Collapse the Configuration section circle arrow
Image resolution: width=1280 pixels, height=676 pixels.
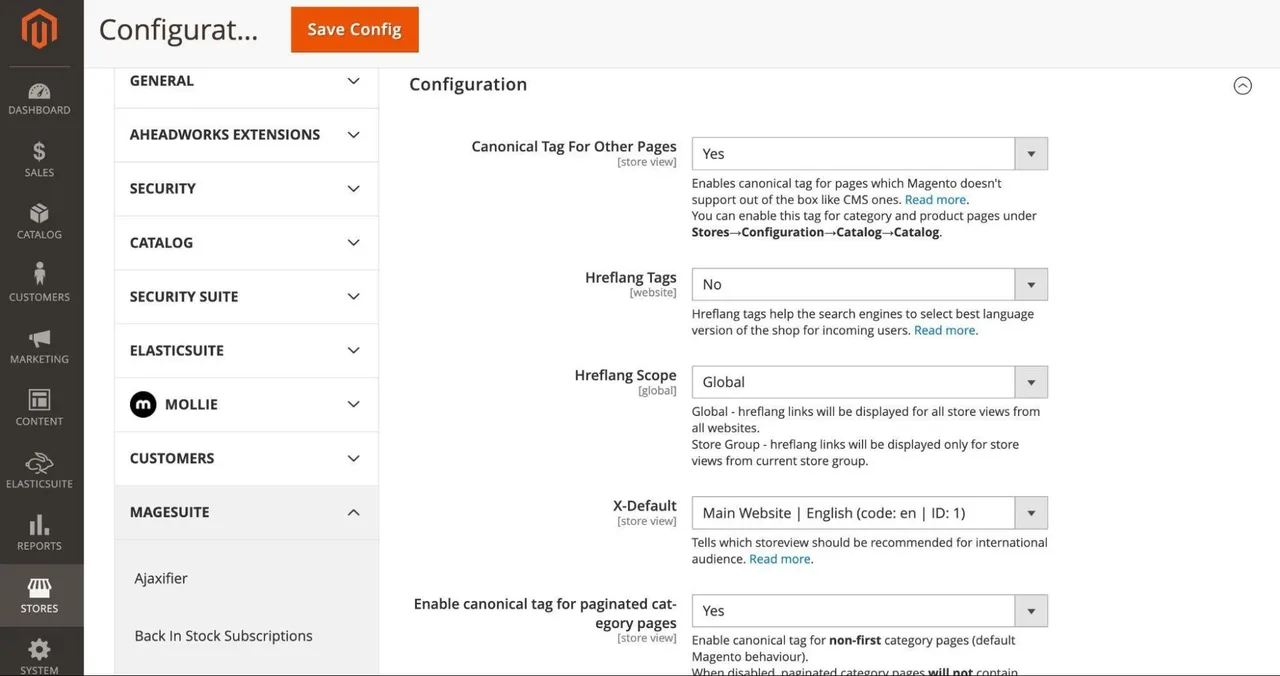click(x=1242, y=85)
